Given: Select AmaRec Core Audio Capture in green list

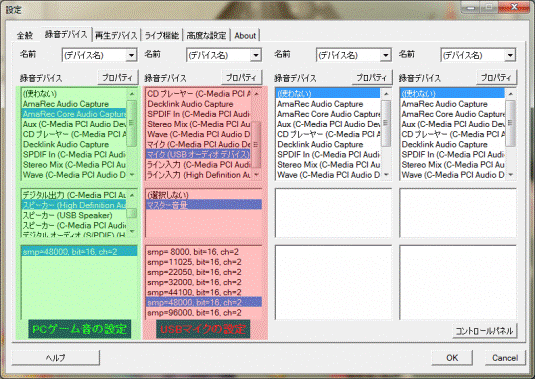Looking at the screenshot, I should tap(74, 114).
